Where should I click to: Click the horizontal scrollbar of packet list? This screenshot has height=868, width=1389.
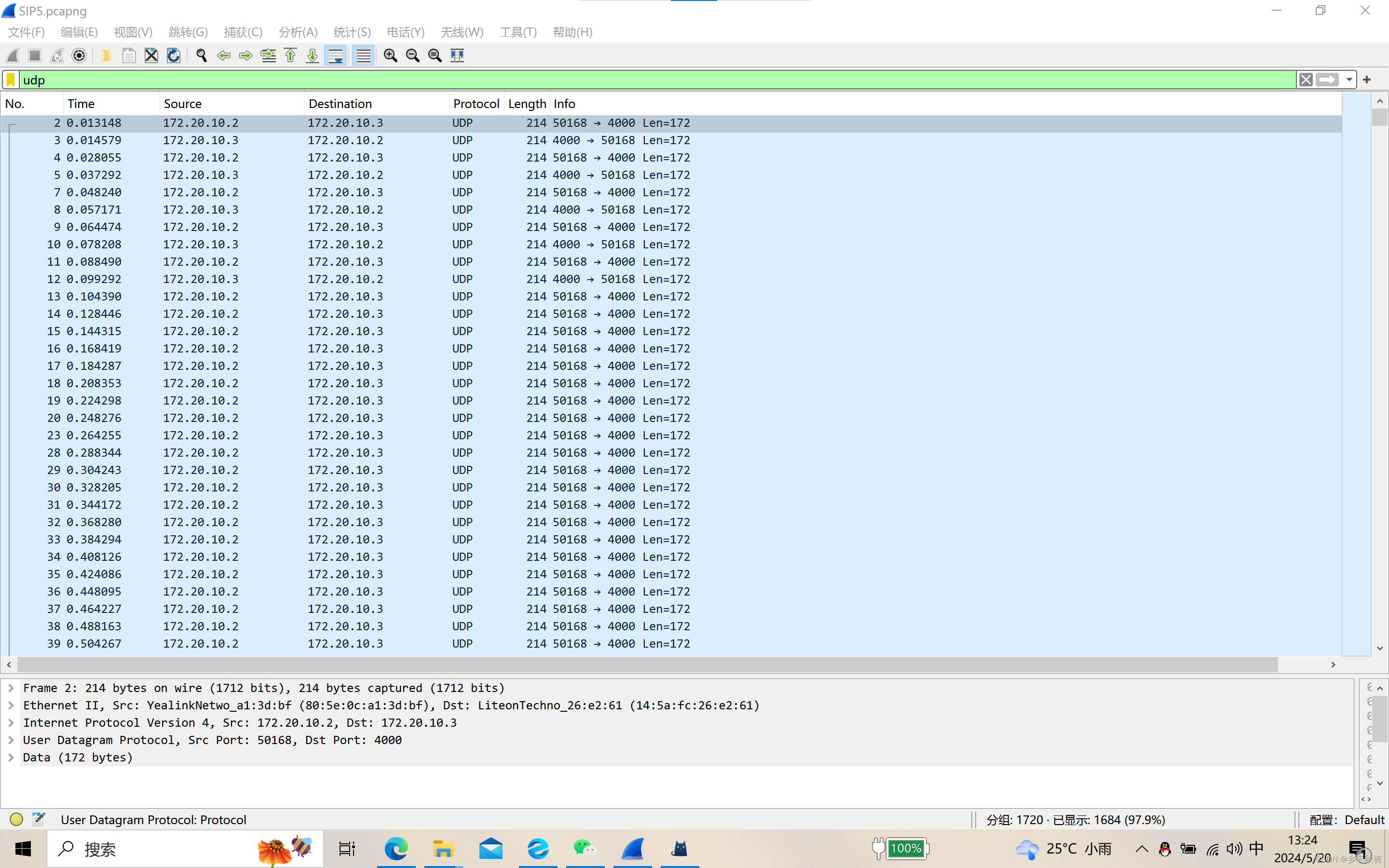[x=647, y=664]
